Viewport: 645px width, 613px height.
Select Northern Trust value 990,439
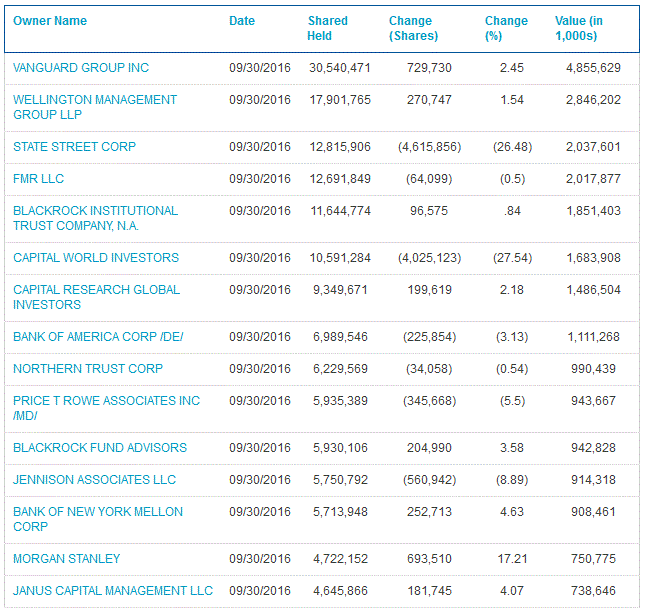tap(593, 369)
